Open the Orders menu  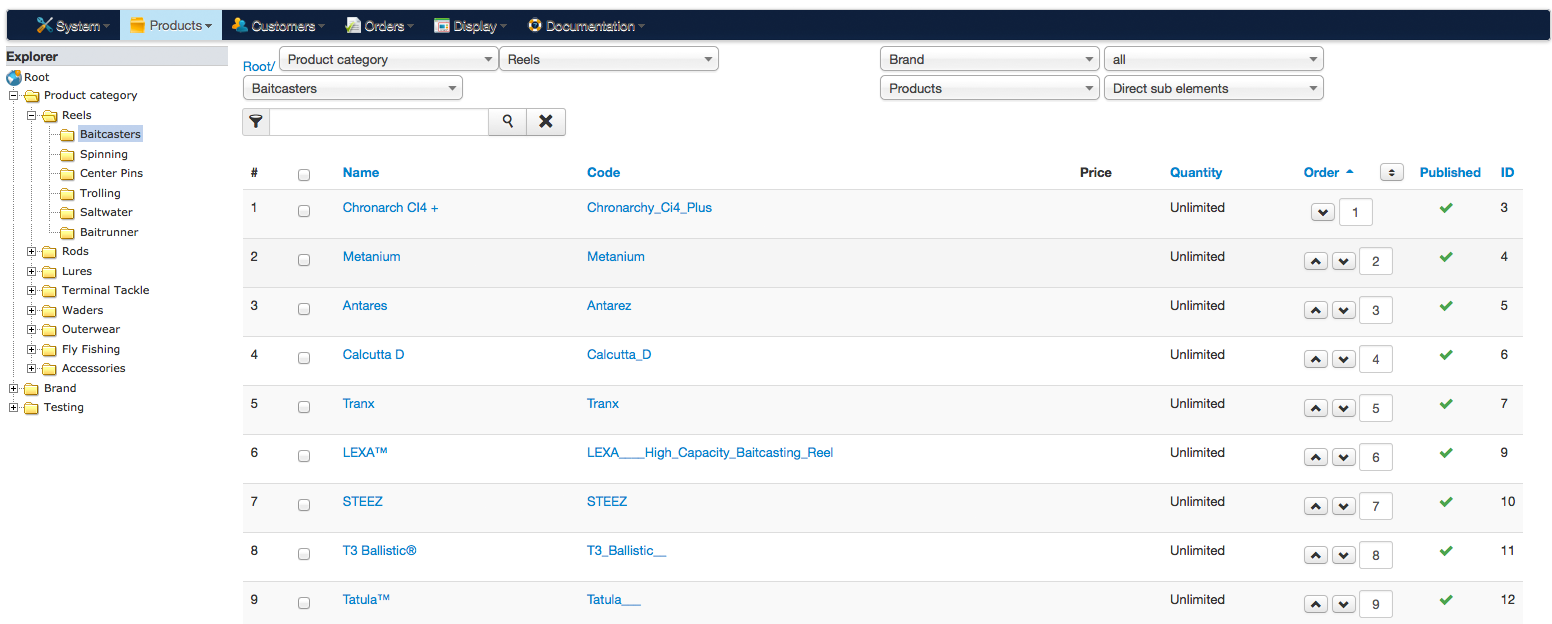(380, 26)
